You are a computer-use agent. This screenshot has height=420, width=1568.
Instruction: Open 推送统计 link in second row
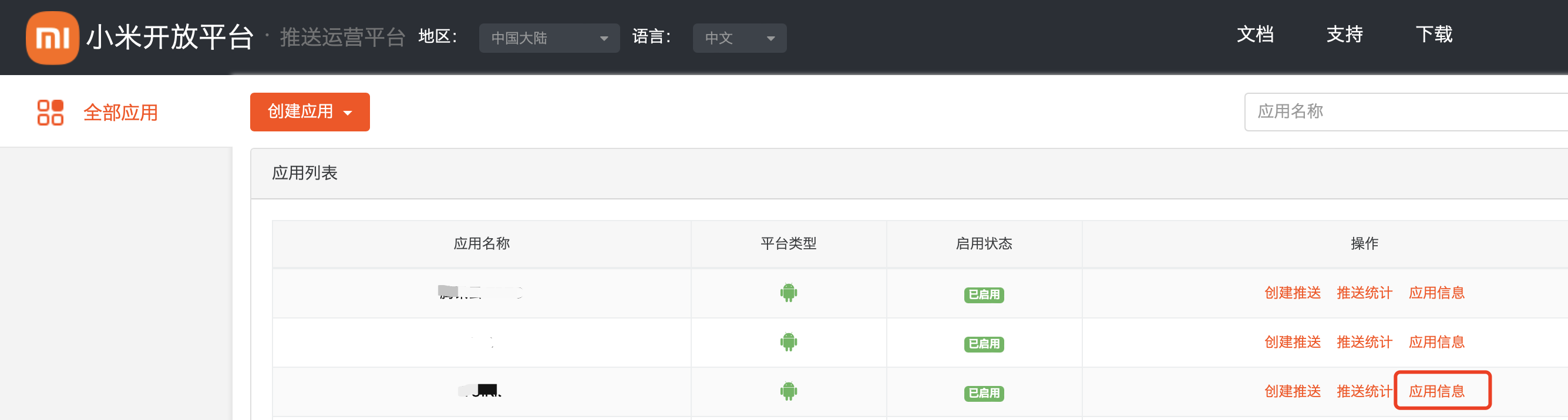pyautogui.click(x=1364, y=342)
